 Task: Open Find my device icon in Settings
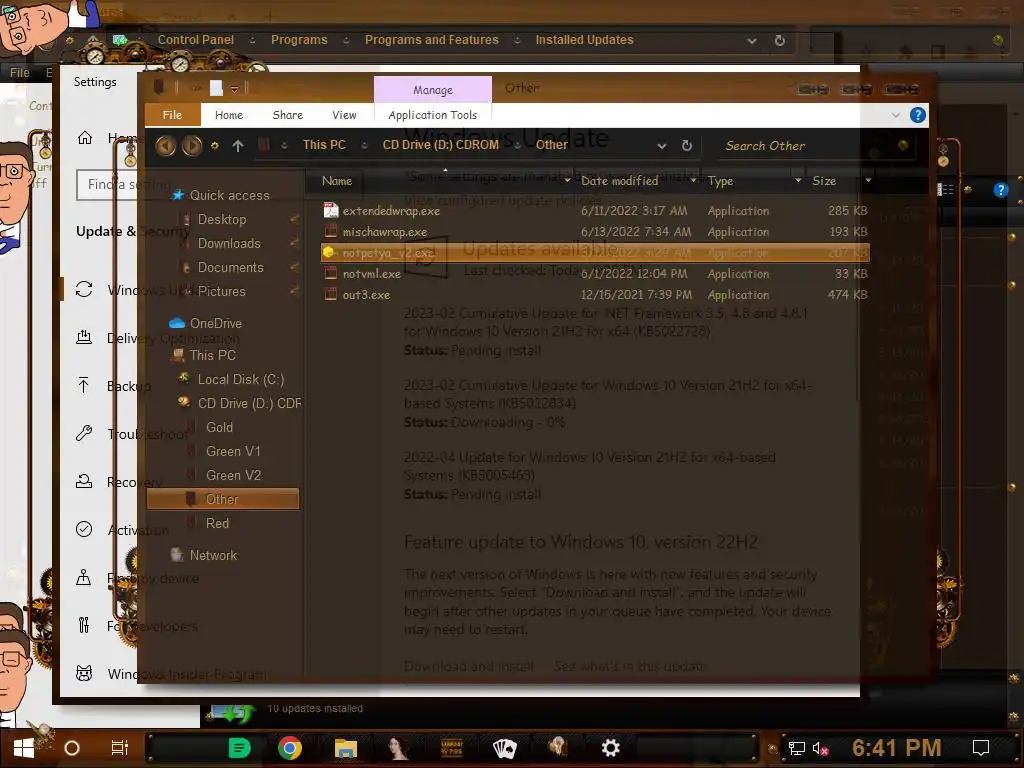(x=84, y=577)
